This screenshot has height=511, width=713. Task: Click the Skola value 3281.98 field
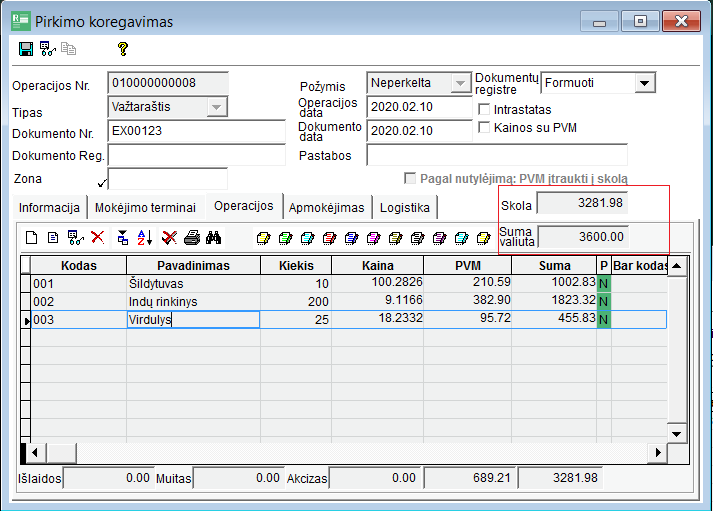click(x=583, y=203)
